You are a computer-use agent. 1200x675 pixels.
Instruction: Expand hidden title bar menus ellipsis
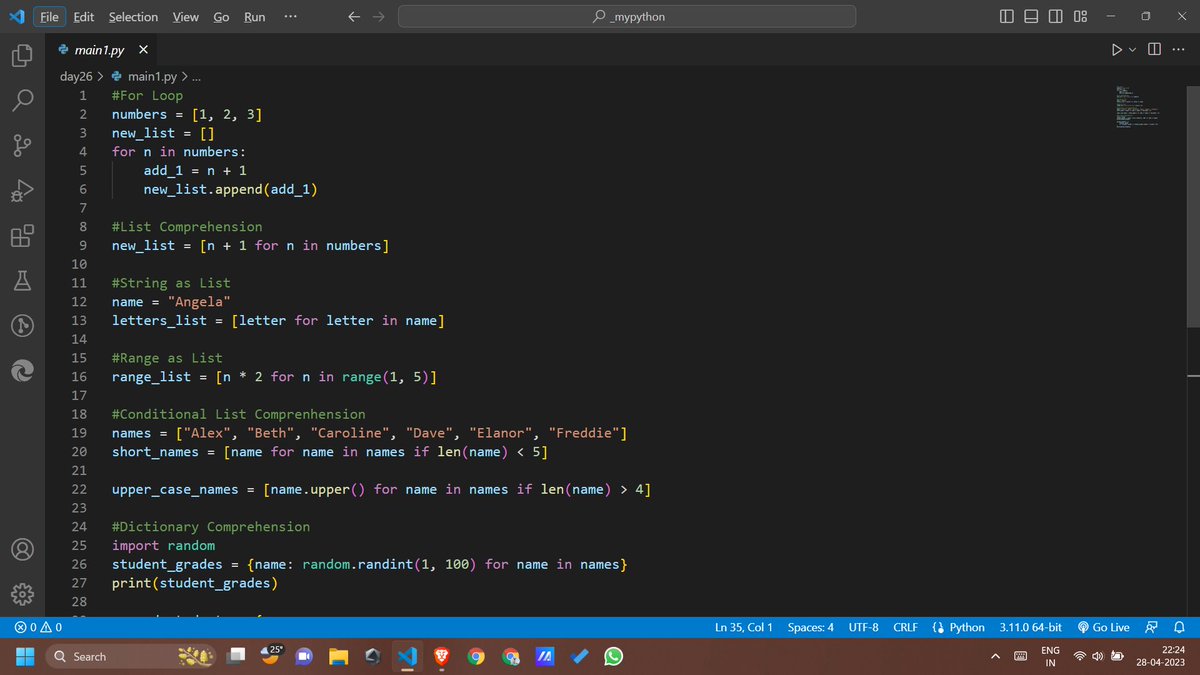[289, 16]
